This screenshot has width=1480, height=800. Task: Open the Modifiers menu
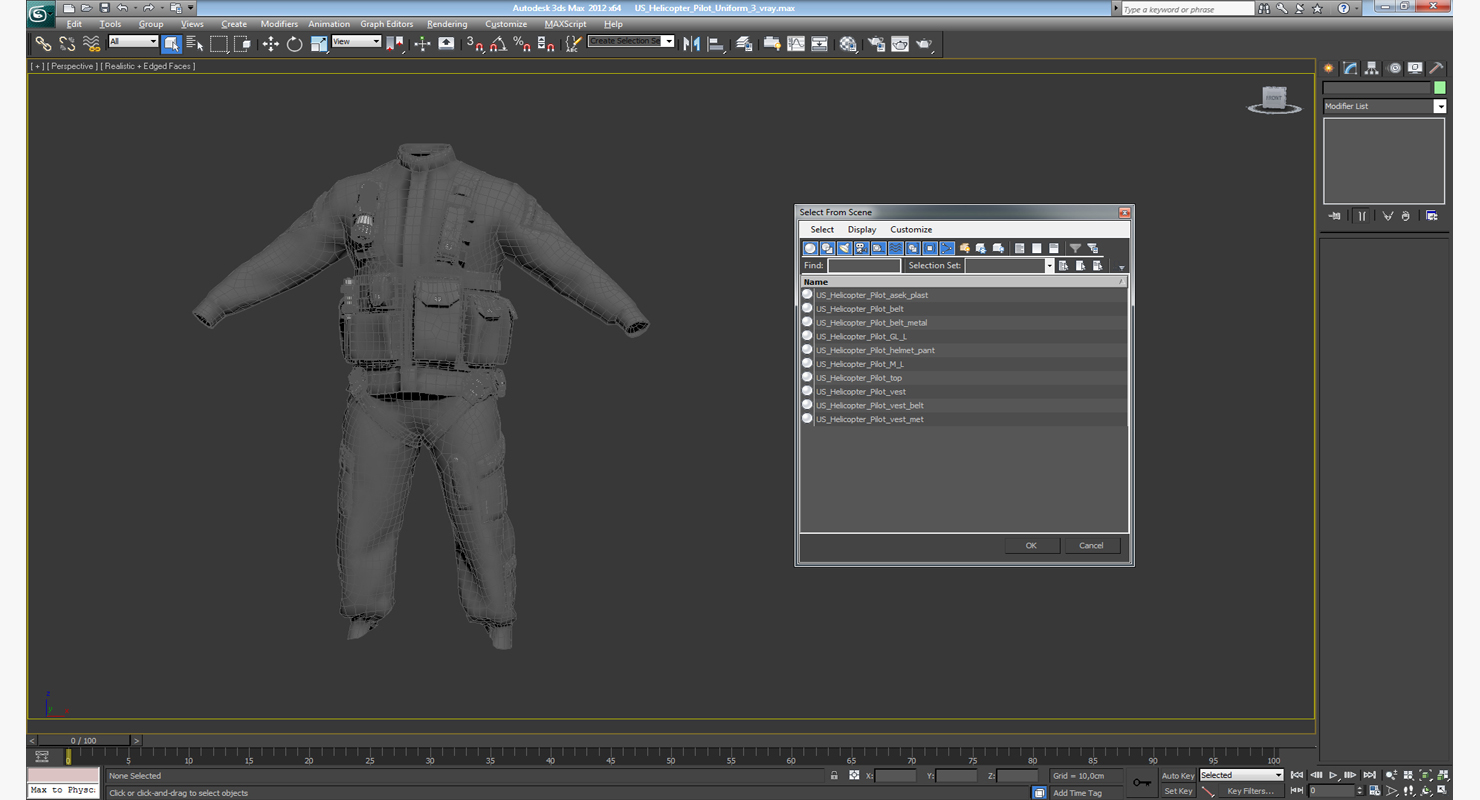click(279, 24)
